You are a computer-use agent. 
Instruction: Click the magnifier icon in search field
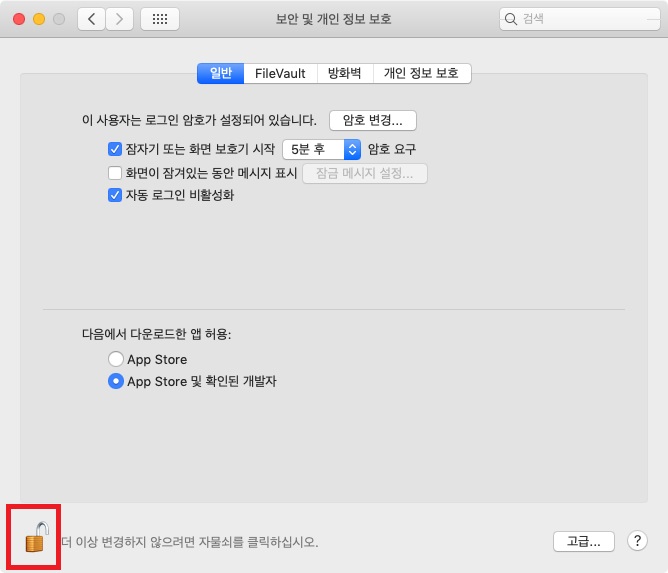[510, 19]
